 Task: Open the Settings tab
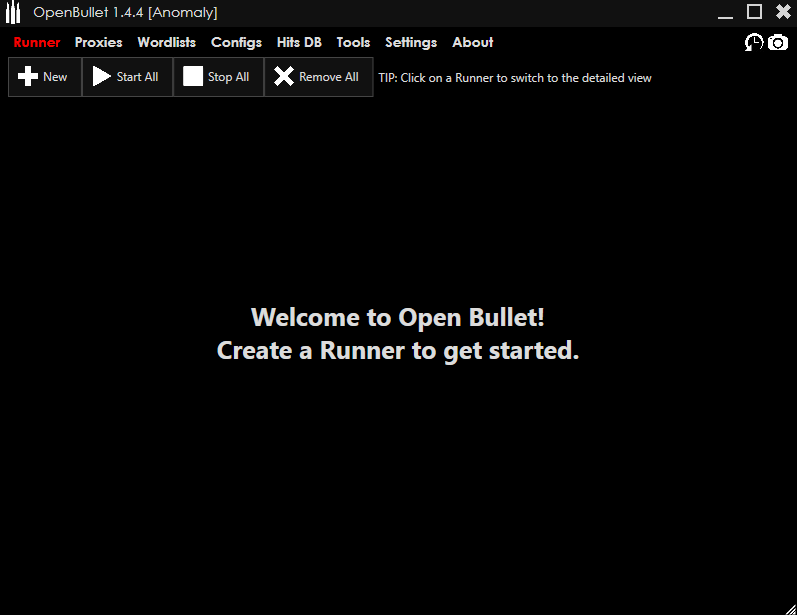(411, 43)
